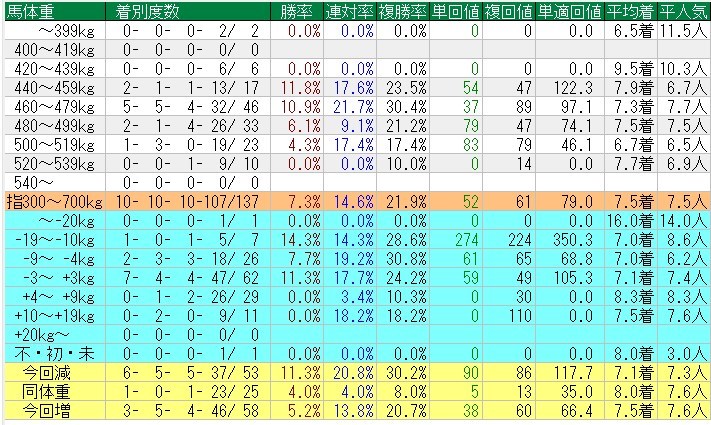Click the -19～-10kg row label

click(x=60, y=241)
